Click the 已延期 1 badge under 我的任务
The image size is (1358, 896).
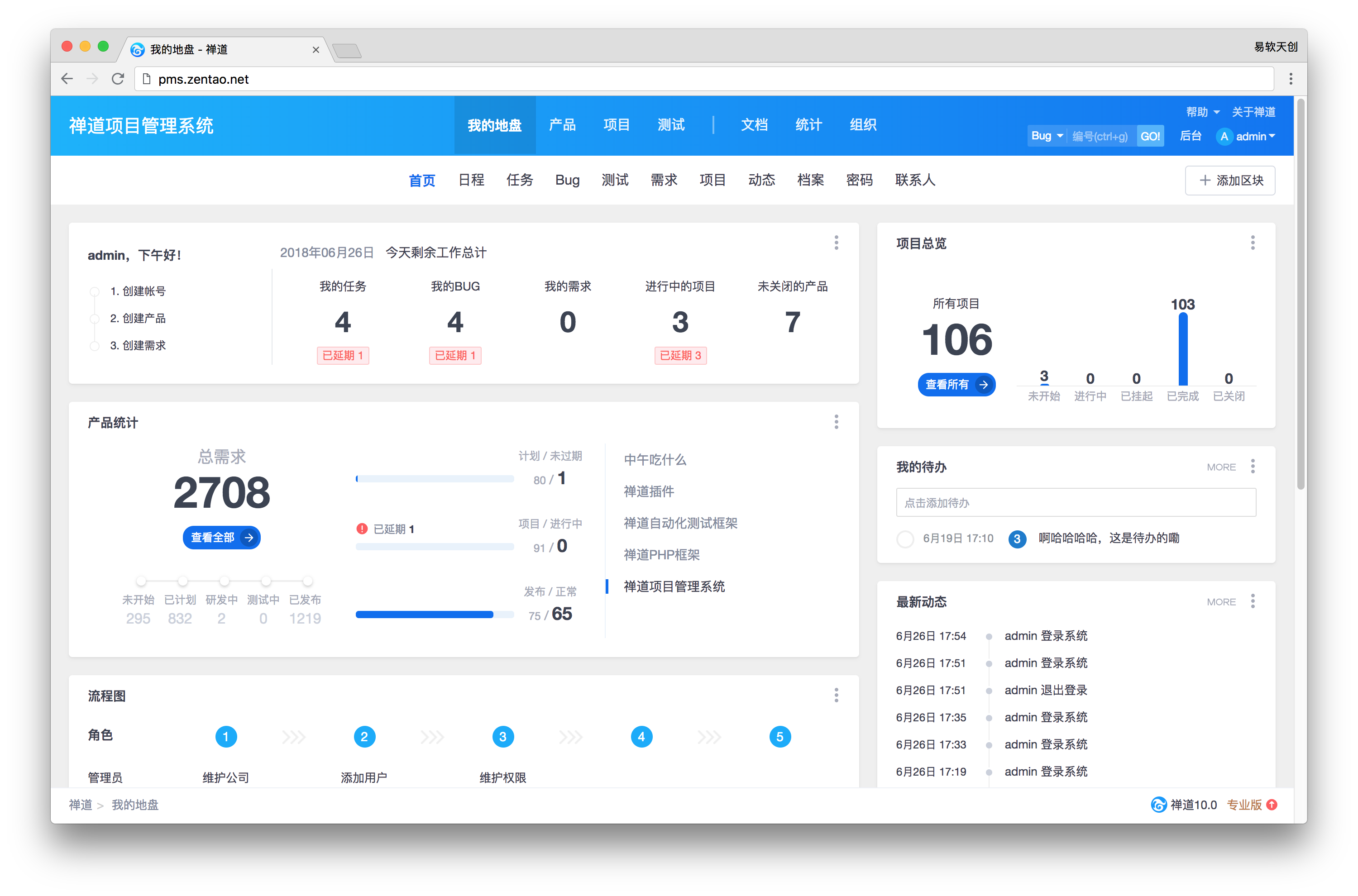(343, 355)
